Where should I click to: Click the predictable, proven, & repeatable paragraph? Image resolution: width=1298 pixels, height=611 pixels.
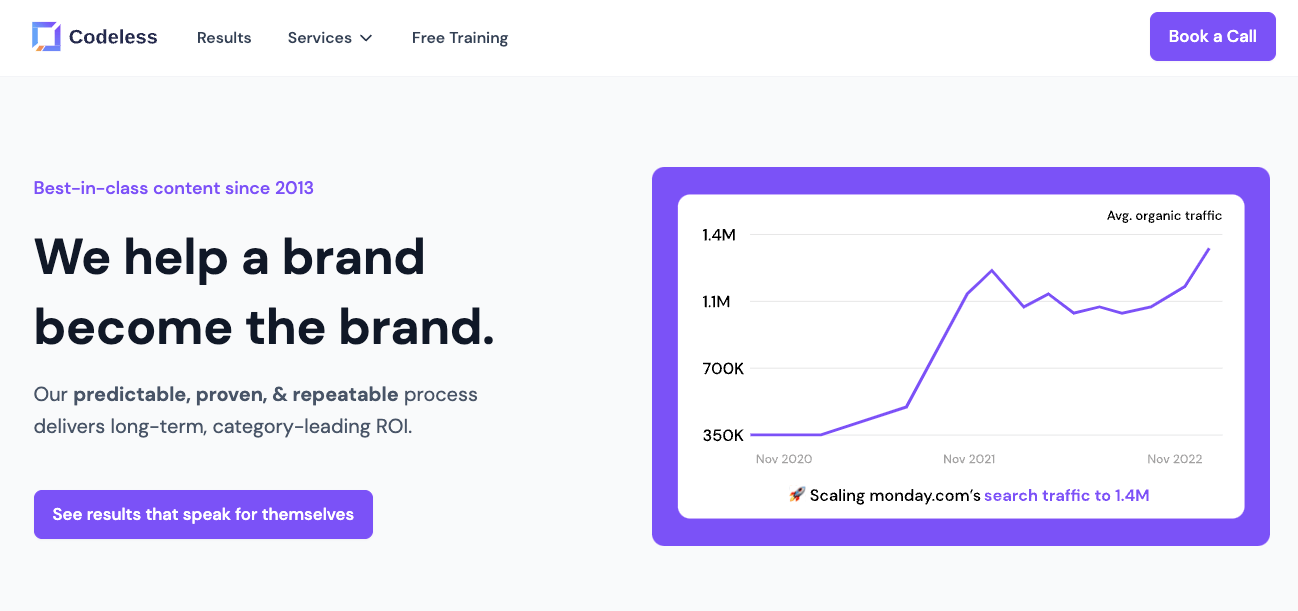point(256,410)
